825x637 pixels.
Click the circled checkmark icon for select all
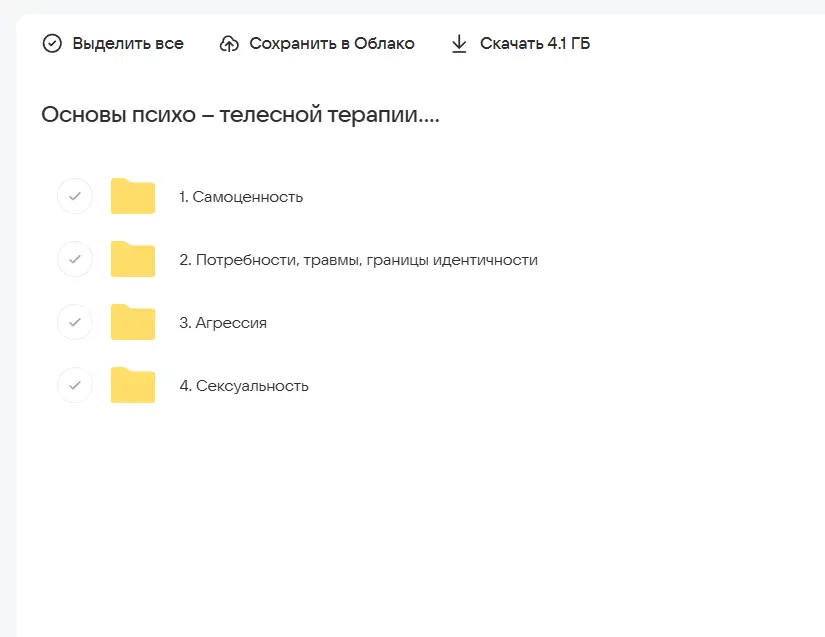coord(52,44)
